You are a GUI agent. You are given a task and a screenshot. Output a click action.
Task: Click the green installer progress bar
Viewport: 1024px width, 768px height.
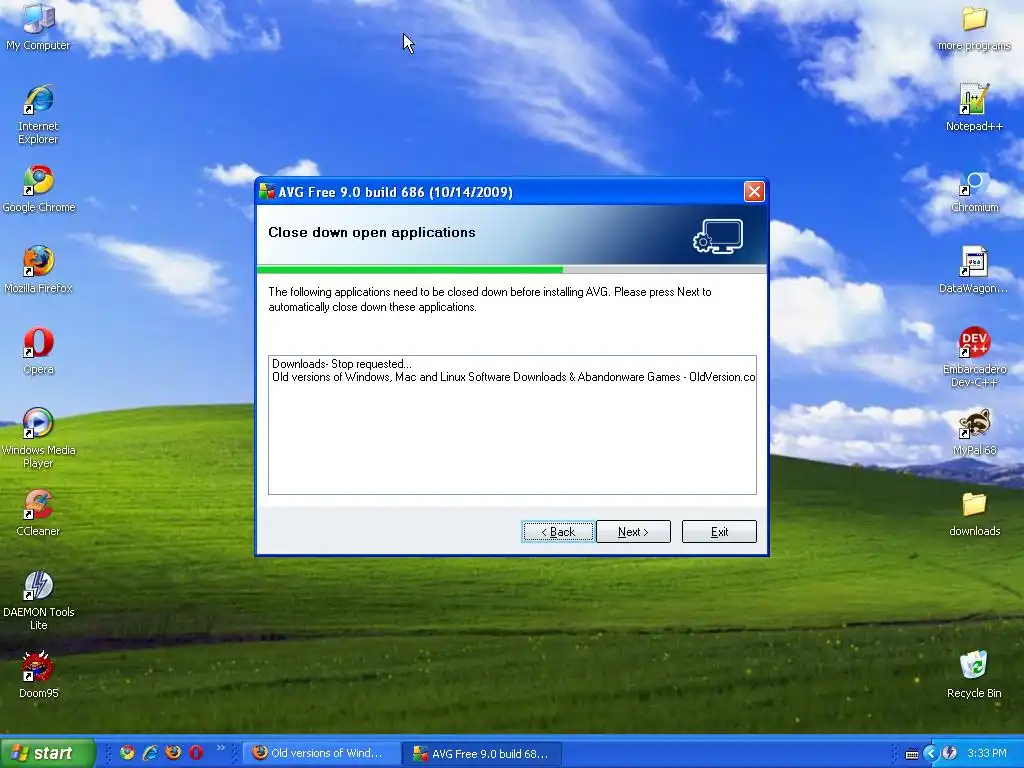click(410, 269)
